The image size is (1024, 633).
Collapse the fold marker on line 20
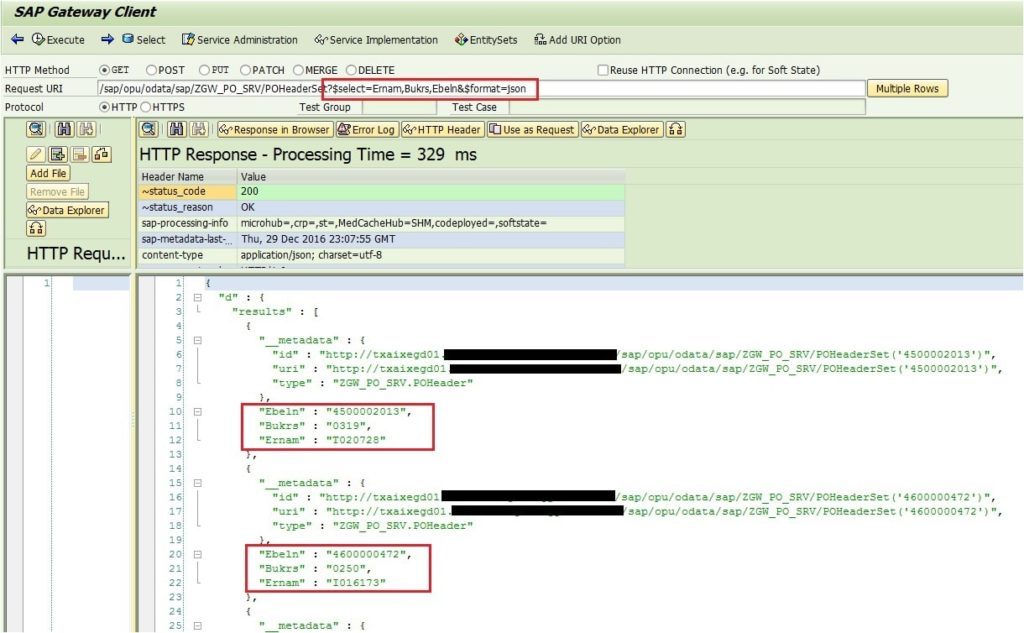pyautogui.click(x=197, y=554)
